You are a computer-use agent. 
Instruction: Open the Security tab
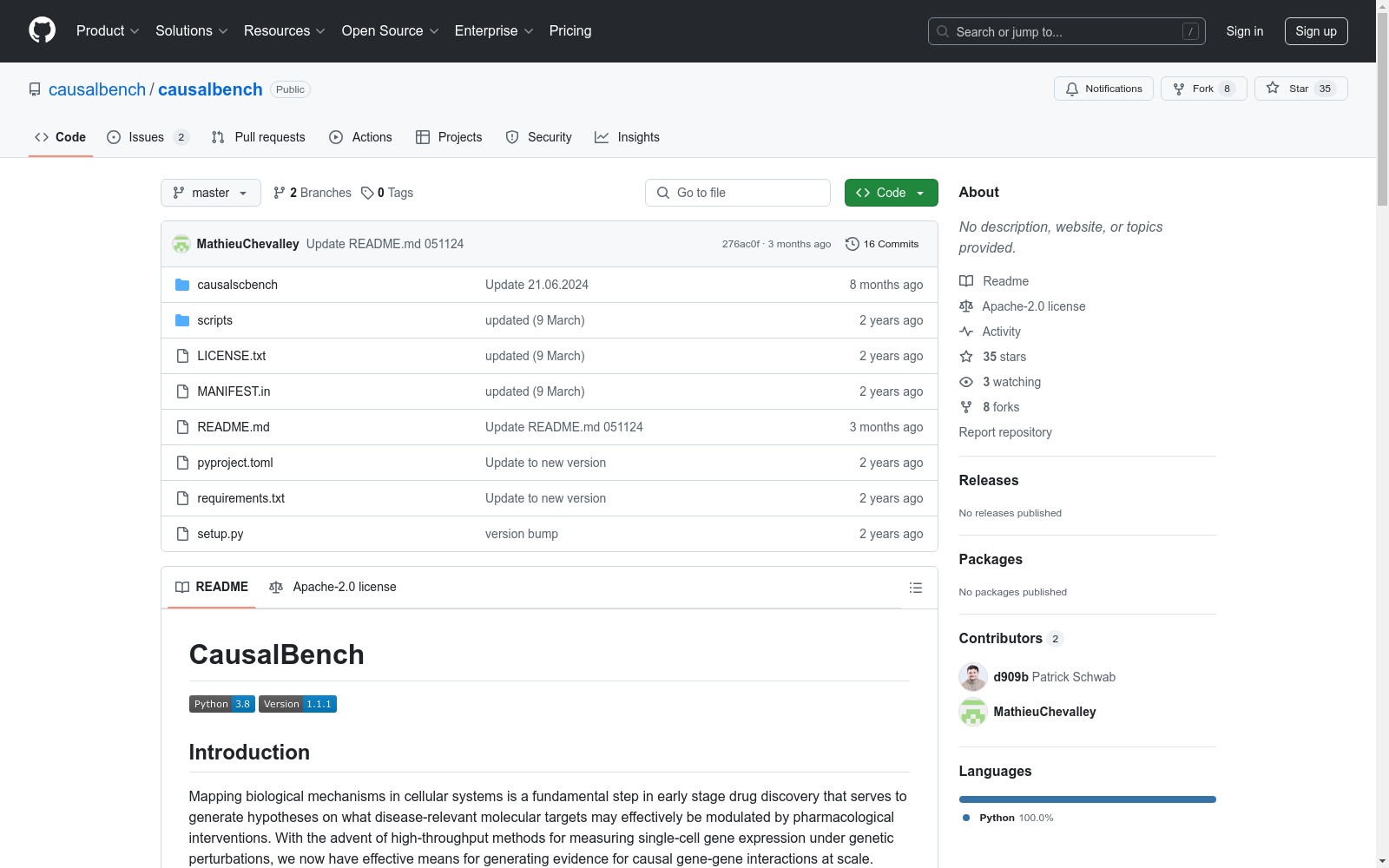(538, 137)
